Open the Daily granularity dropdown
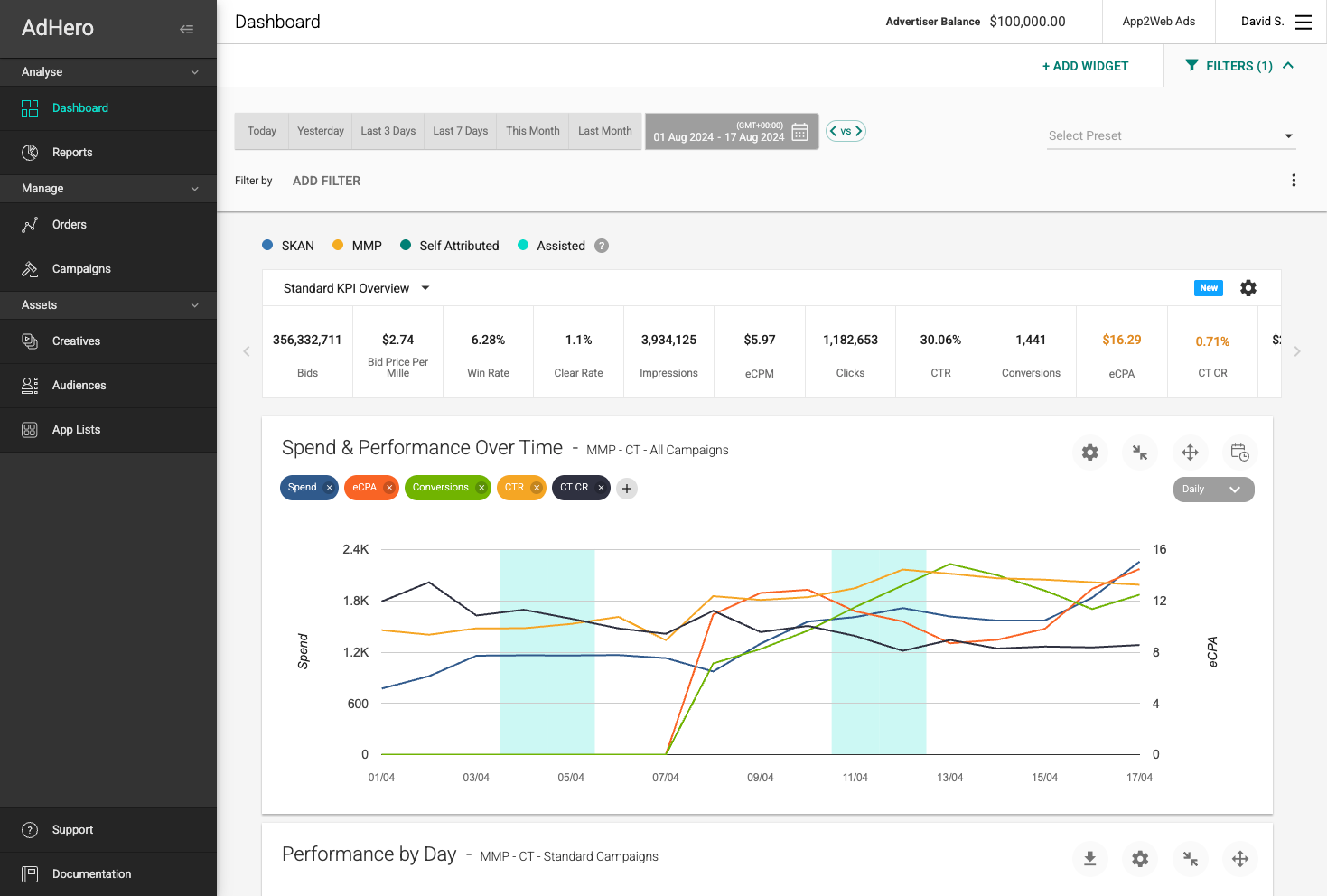Screen dimensions: 1327x896 (1212, 490)
